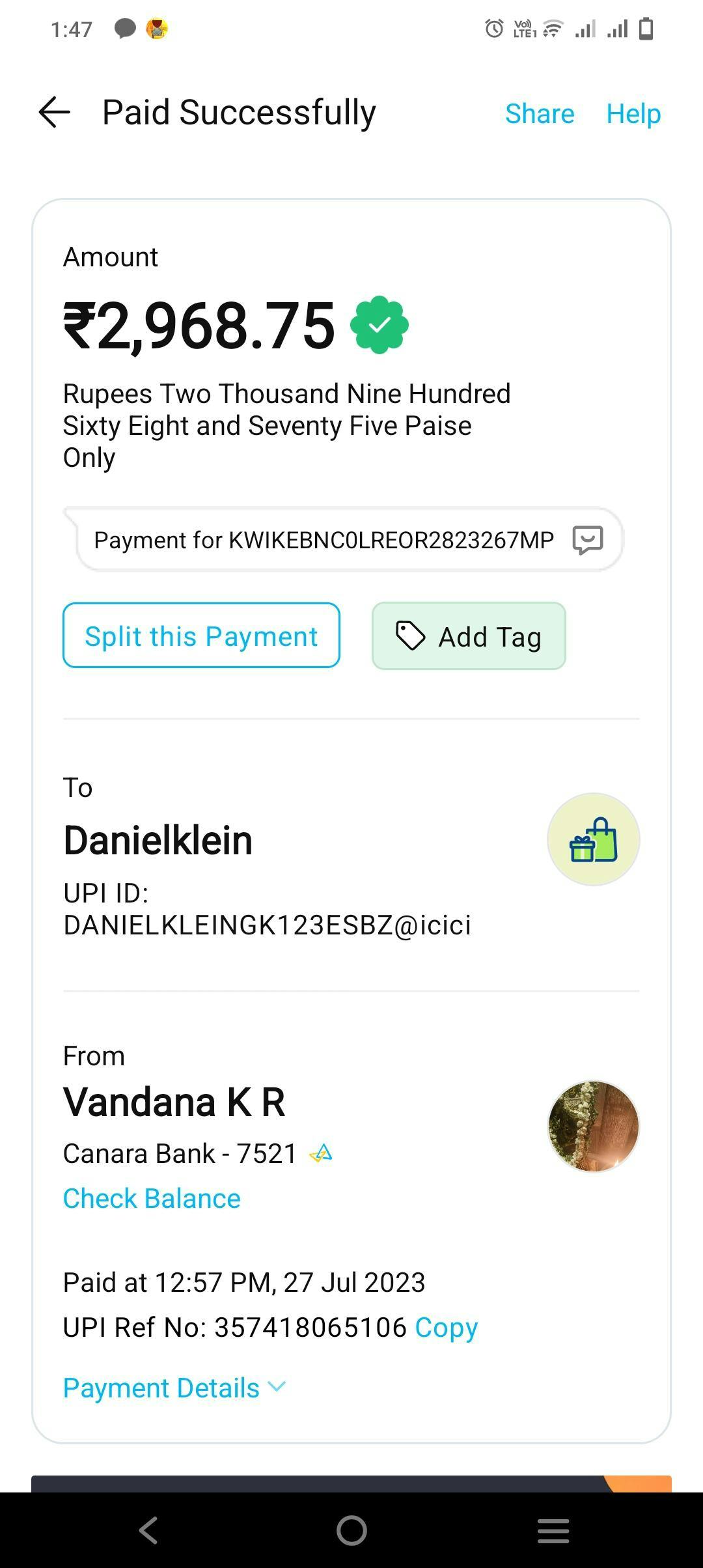Screen dimensions: 703x1568
Task: Tap the Add Tag button
Action: pyautogui.click(x=469, y=636)
